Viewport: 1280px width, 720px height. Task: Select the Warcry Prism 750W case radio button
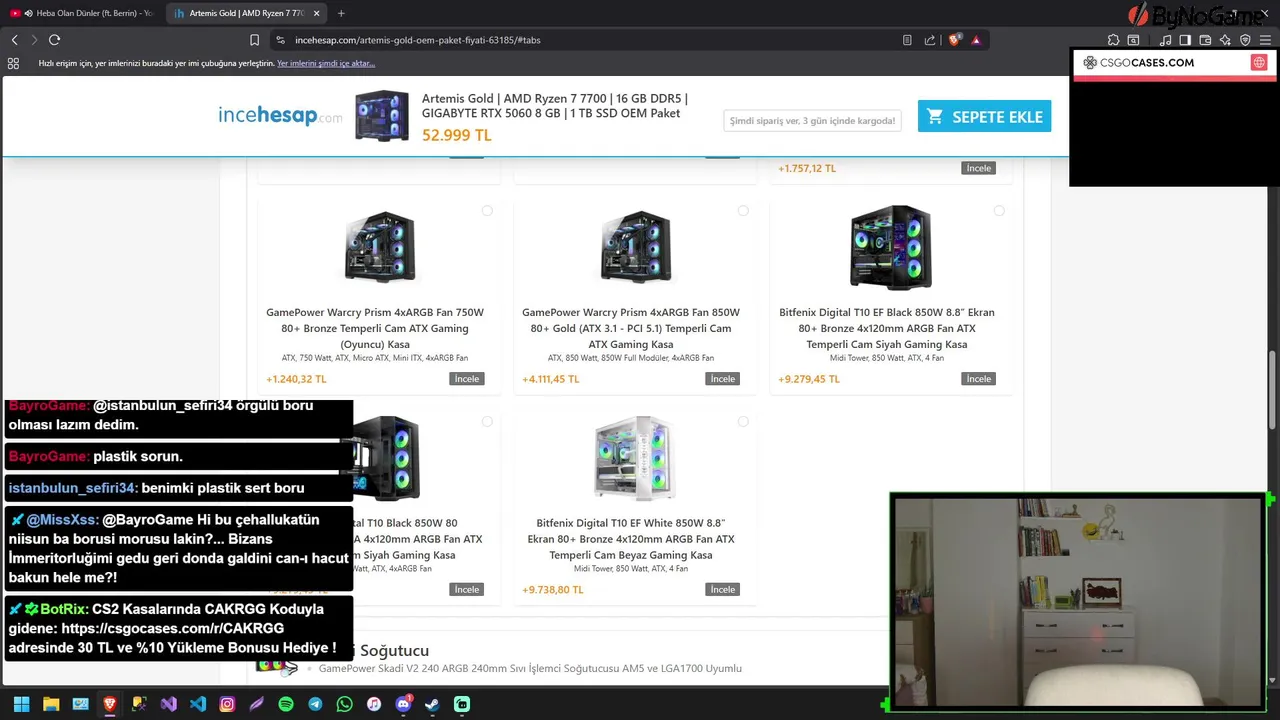487,211
